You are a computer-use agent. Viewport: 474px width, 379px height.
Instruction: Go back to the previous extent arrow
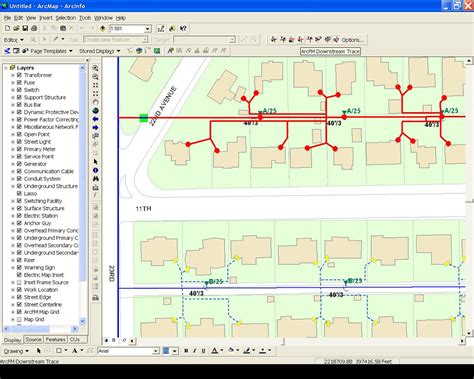(95, 119)
